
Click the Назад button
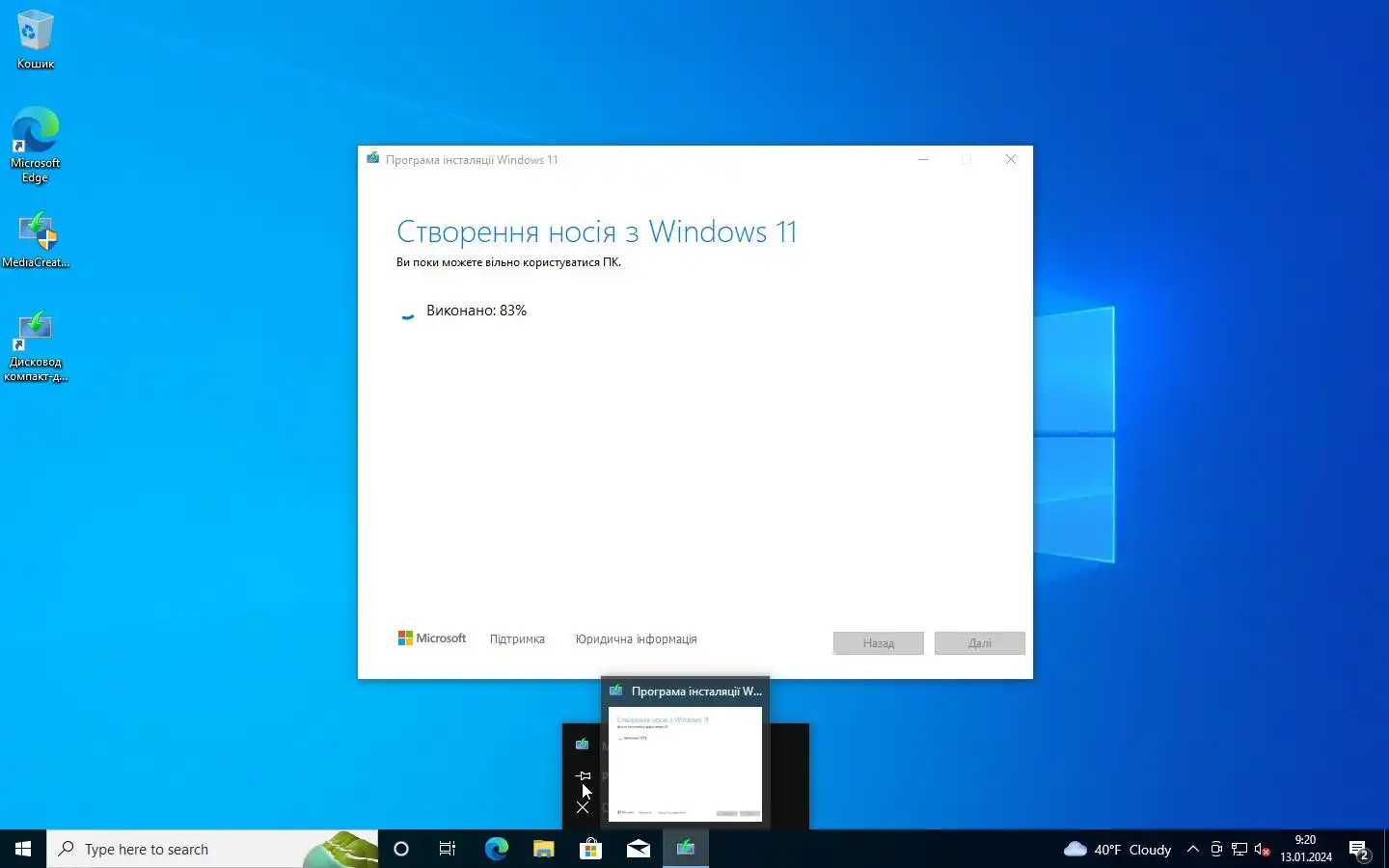pyautogui.click(x=879, y=643)
